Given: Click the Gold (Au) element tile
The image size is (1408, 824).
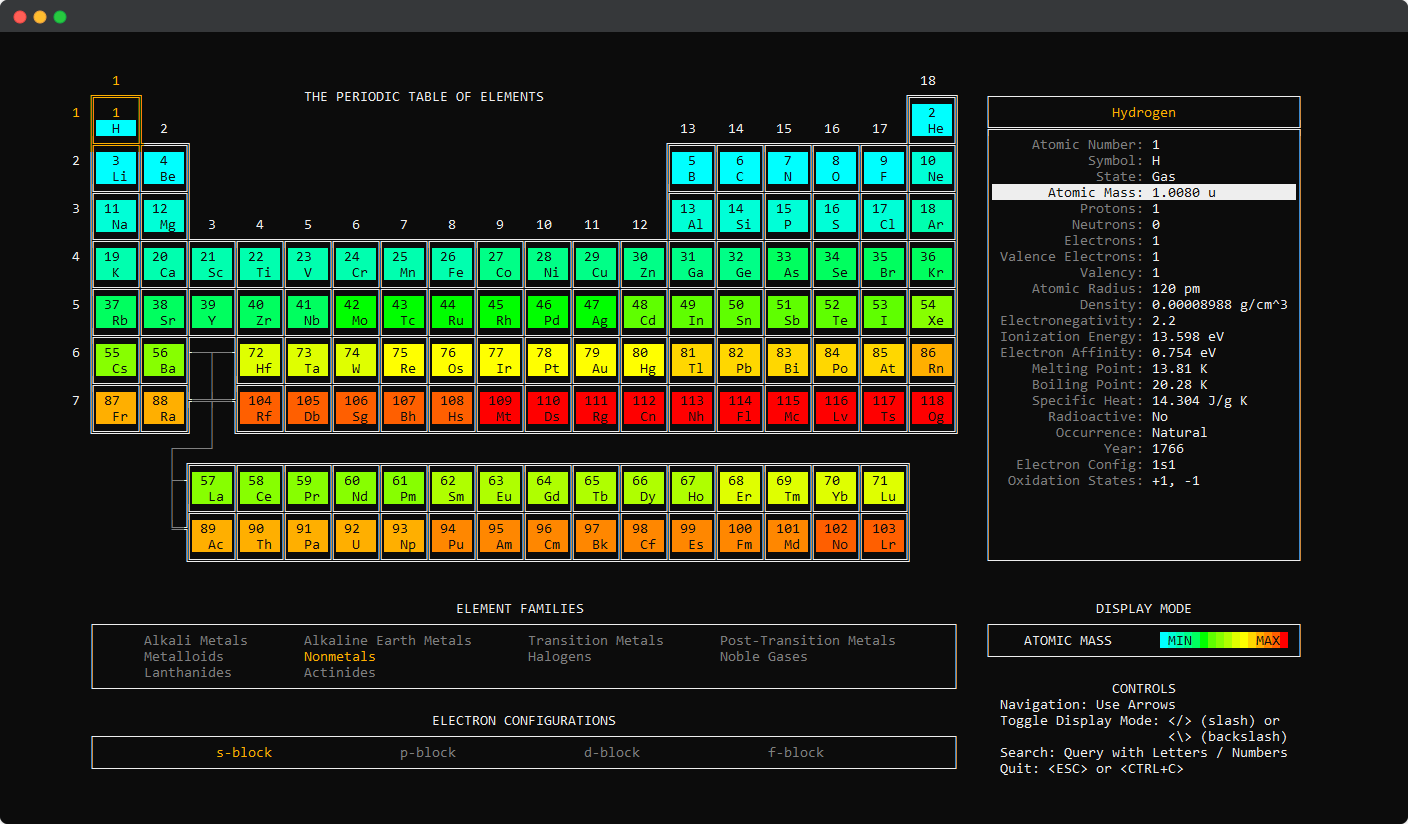Looking at the screenshot, I should pos(596,360).
